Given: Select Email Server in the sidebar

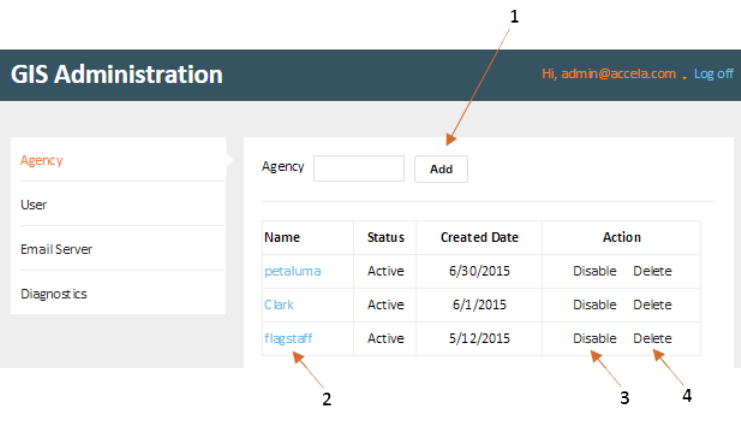Looking at the screenshot, I should (56, 249).
